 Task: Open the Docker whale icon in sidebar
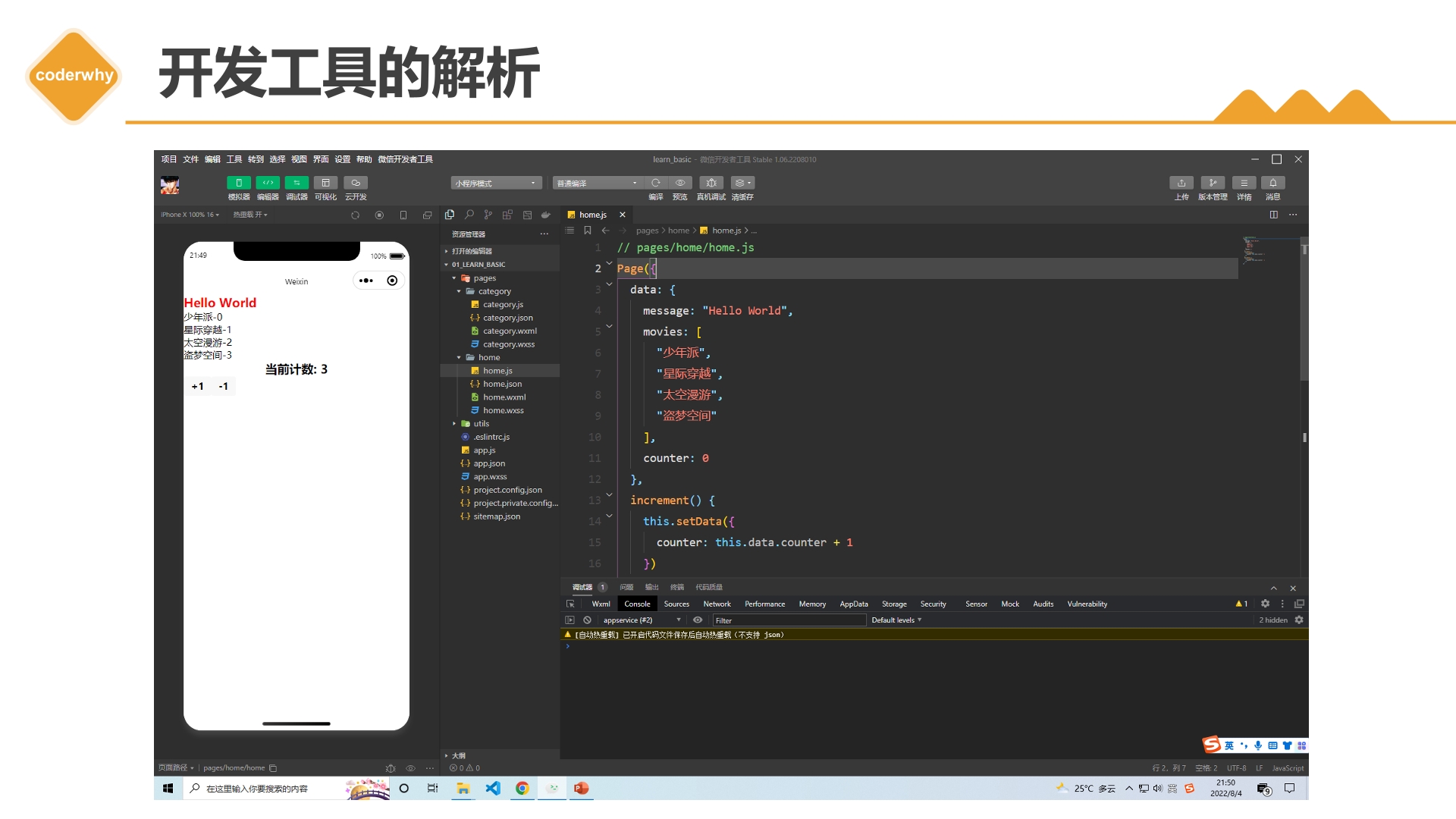click(x=546, y=215)
